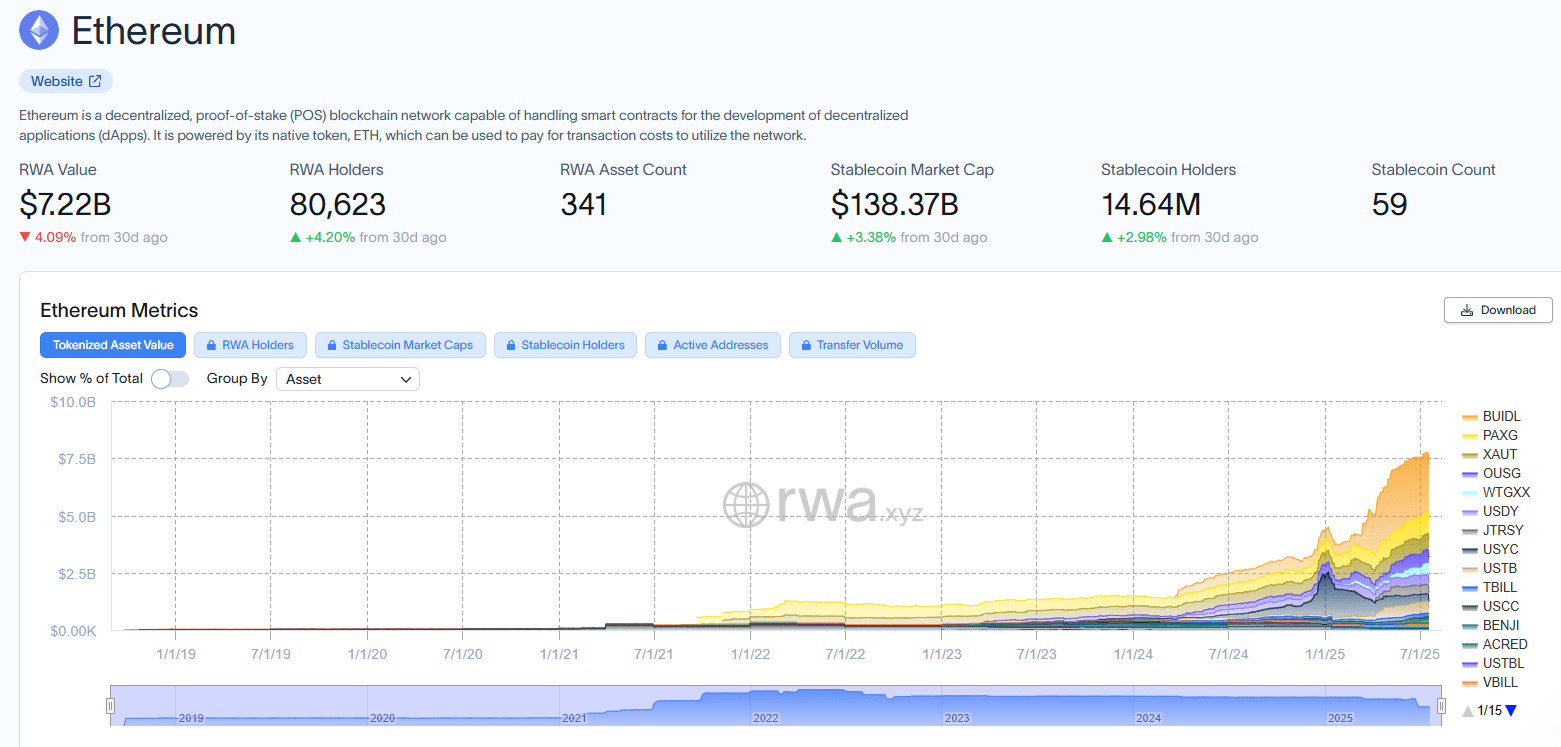Click lock icon on Stablecoin Holders tab
The image size is (1561, 747).
[511, 345]
